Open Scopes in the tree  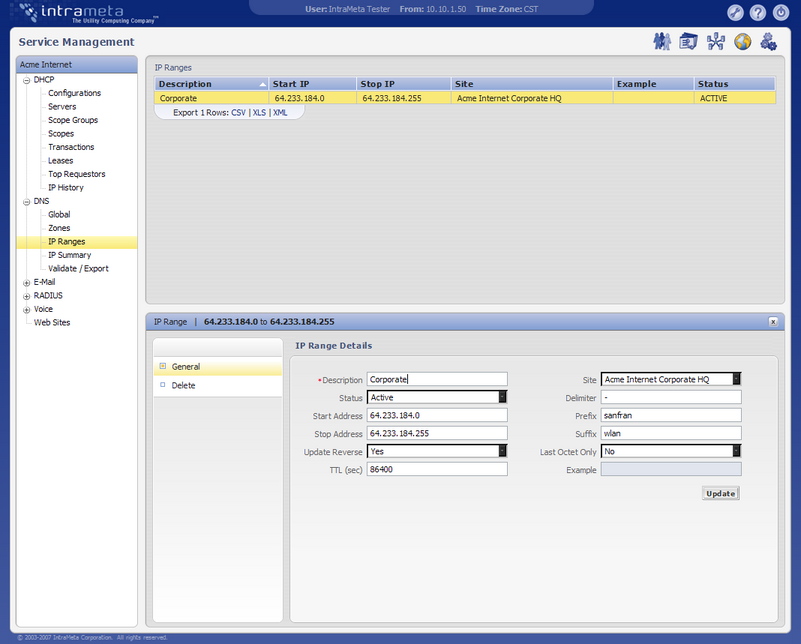pyautogui.click(x=61, y=134)
